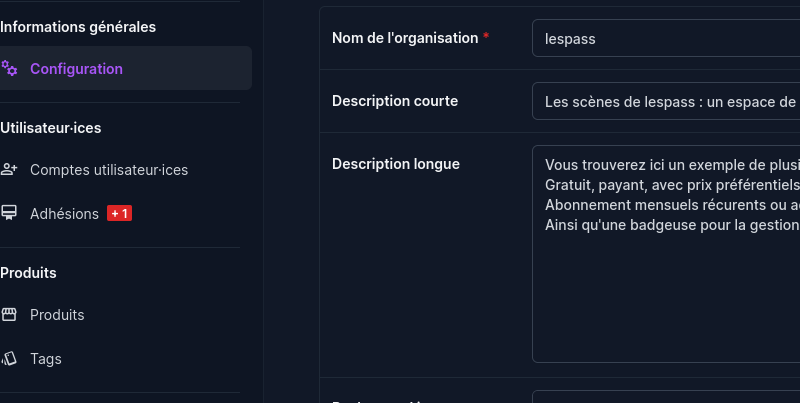Click inside the Description longue textarea

666,254
